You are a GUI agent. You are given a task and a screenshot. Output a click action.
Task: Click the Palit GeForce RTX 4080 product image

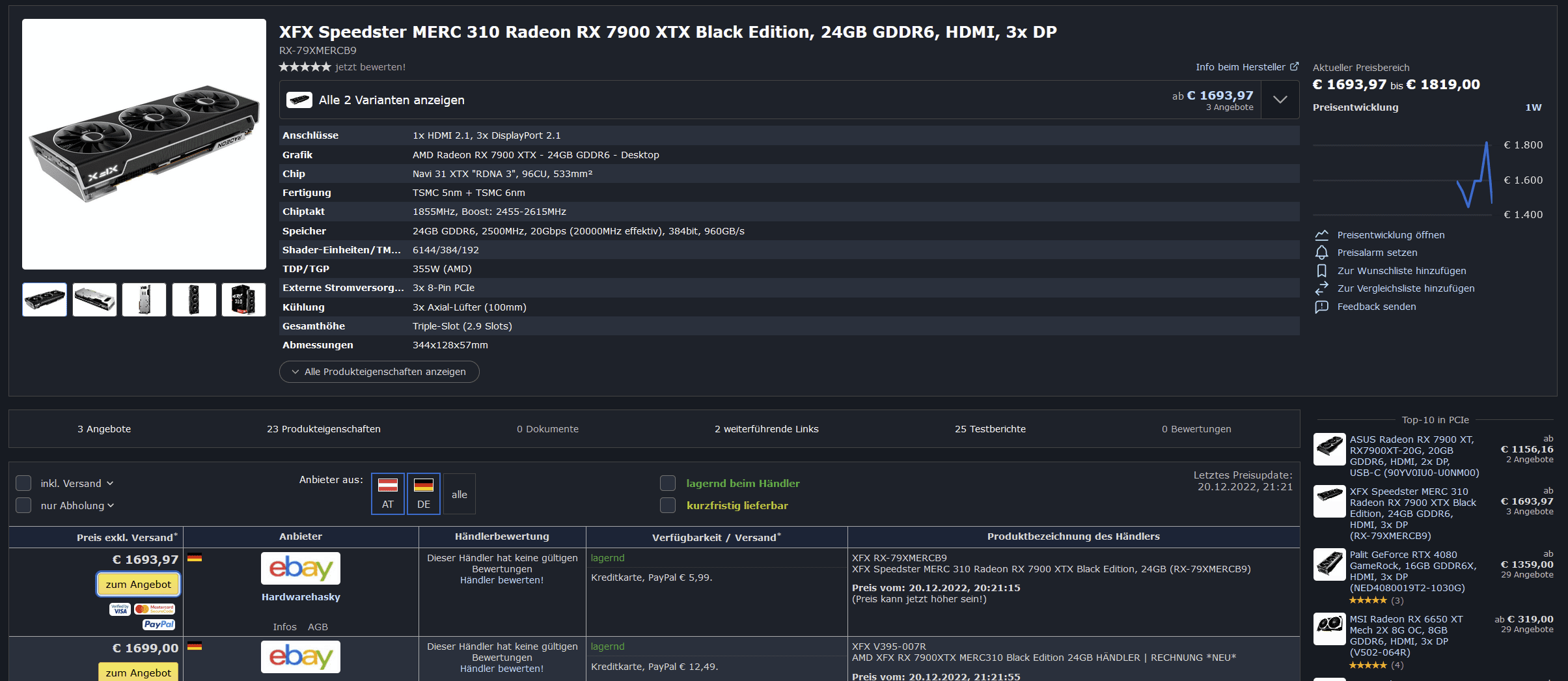coord(1329,564)
